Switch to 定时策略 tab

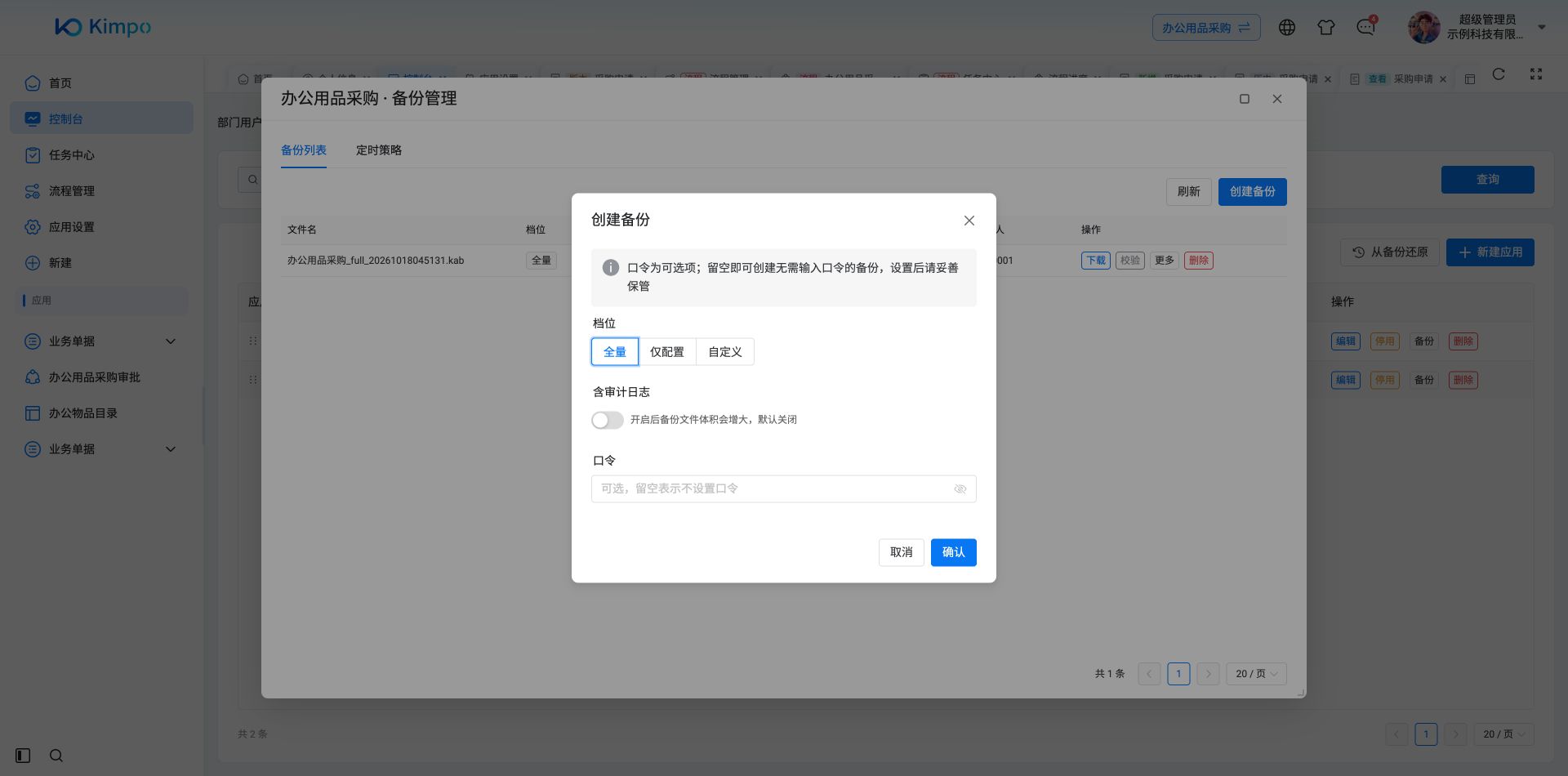[x=379, y=150]
